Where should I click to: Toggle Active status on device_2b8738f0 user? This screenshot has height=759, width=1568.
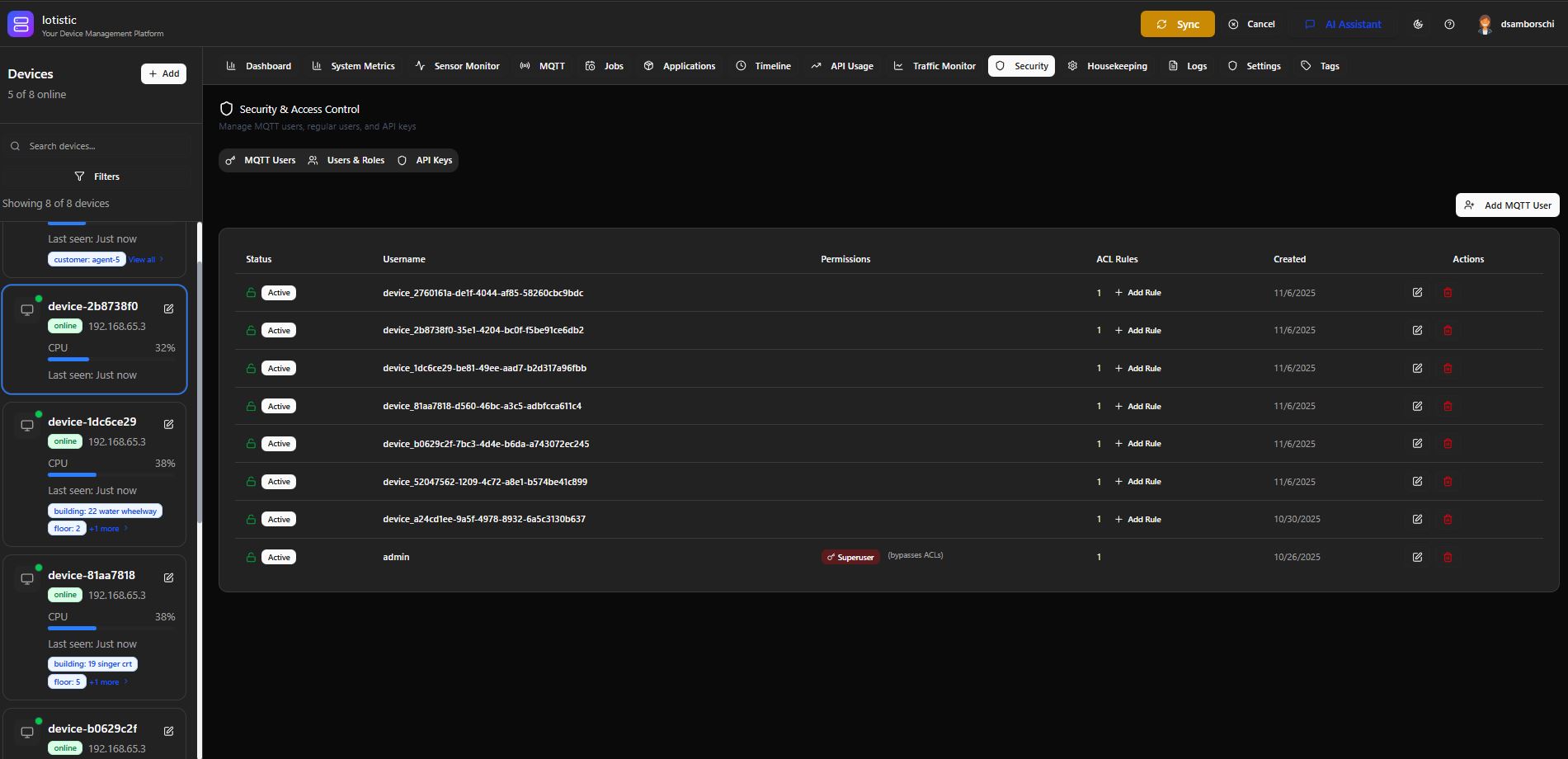point(278,329)
